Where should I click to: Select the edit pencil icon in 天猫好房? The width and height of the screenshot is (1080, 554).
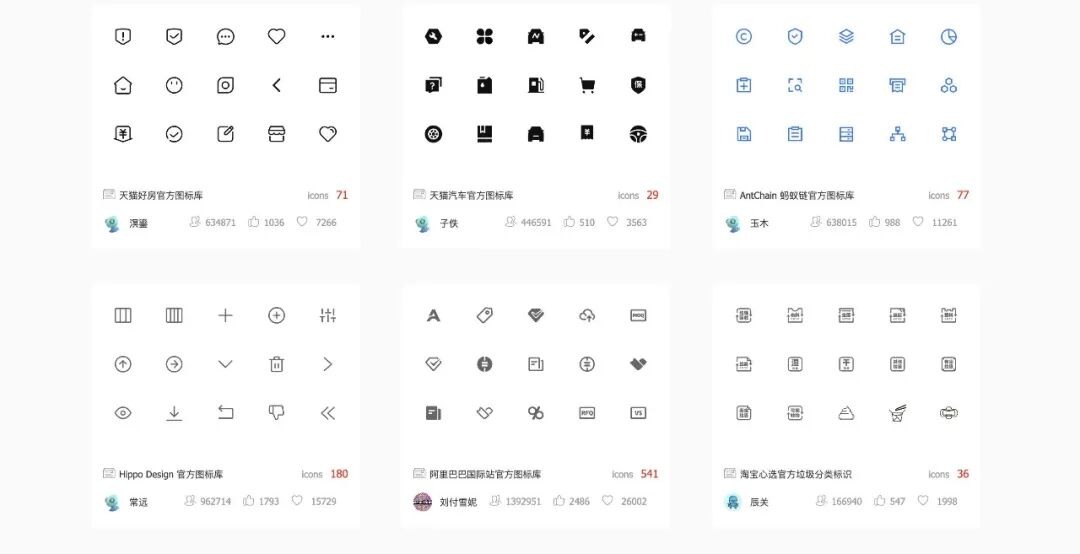tap(225, 134)
